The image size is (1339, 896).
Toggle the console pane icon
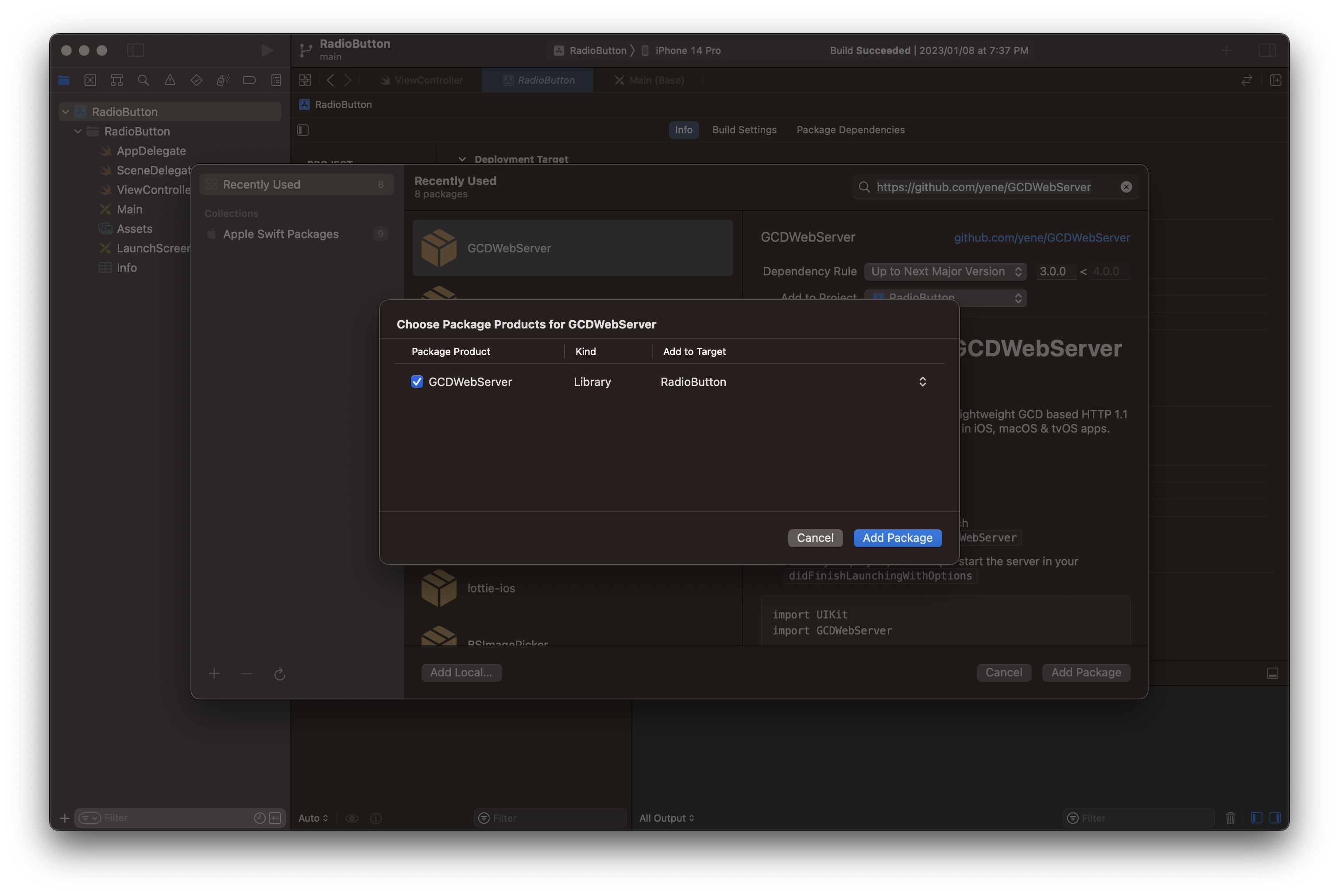[x=1275, y=818]
